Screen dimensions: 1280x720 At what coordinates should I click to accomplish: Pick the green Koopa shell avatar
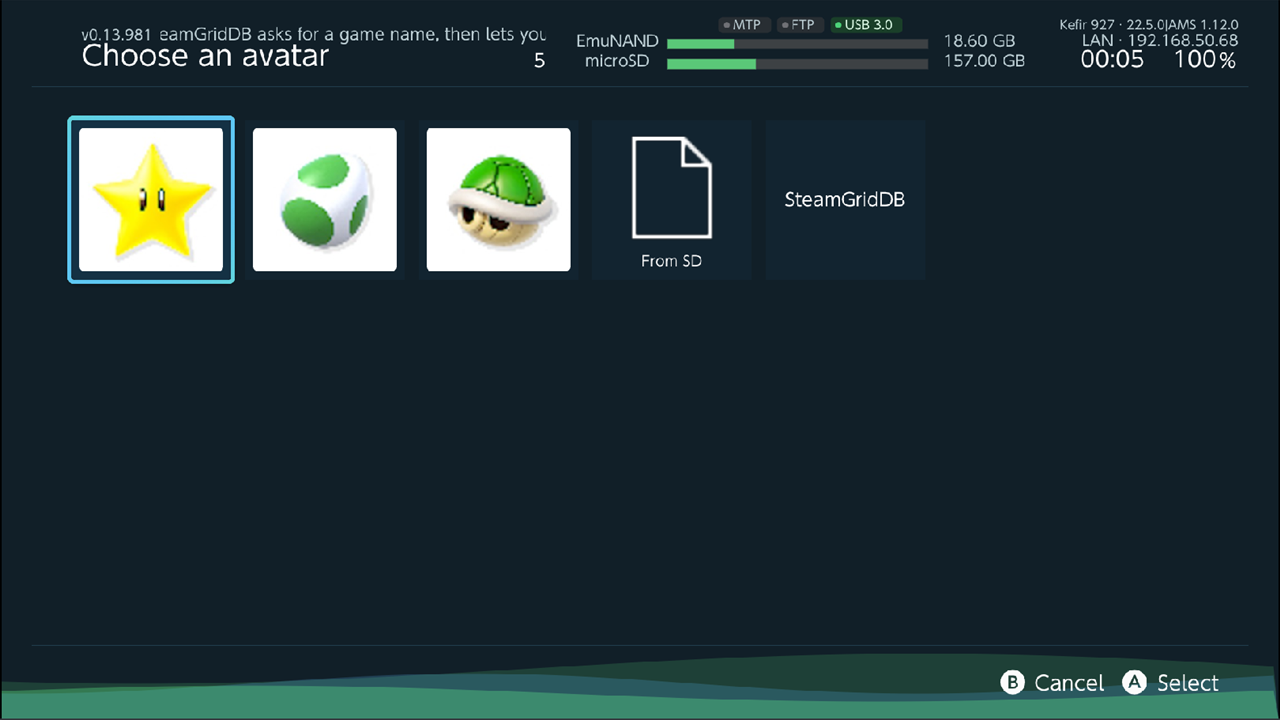pyautogui.click(x=499, y=199)
